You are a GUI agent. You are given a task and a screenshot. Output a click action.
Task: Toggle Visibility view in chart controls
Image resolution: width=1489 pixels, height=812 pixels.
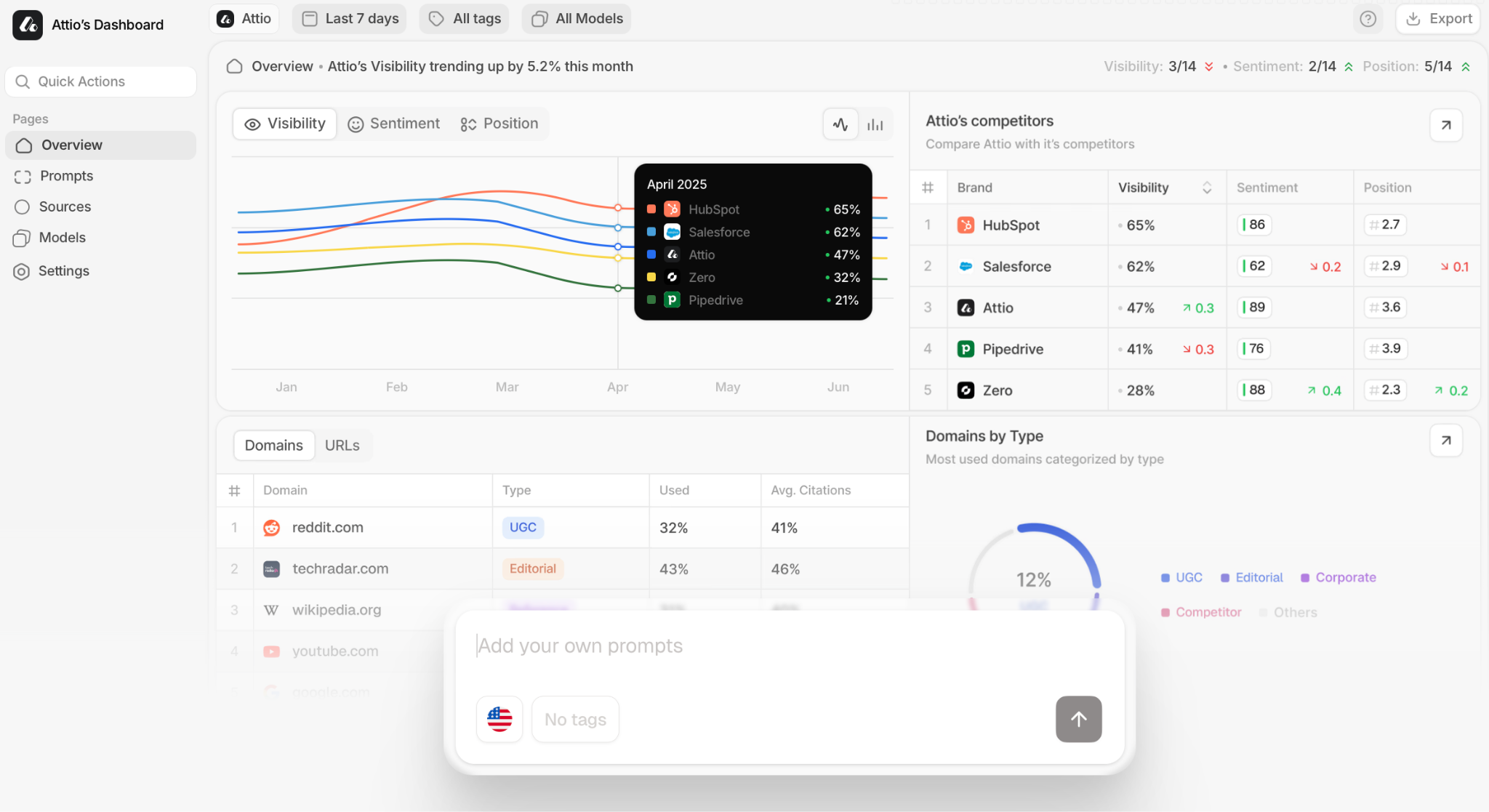(x=284, y=124)
